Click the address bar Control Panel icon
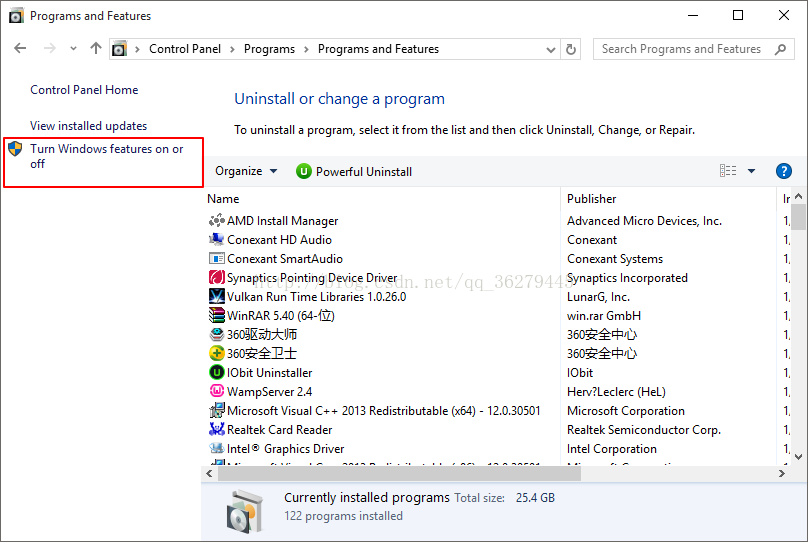Screen dimensions: 808x542 (x=120, y=49)
